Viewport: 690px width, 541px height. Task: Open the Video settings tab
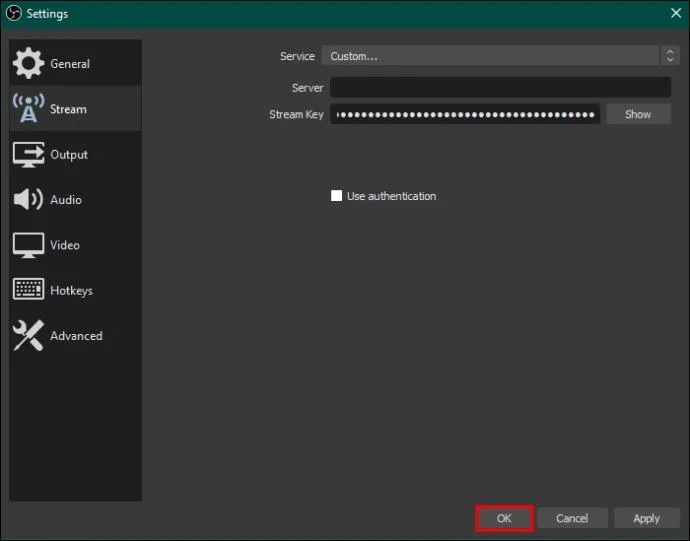click(75, 245)
